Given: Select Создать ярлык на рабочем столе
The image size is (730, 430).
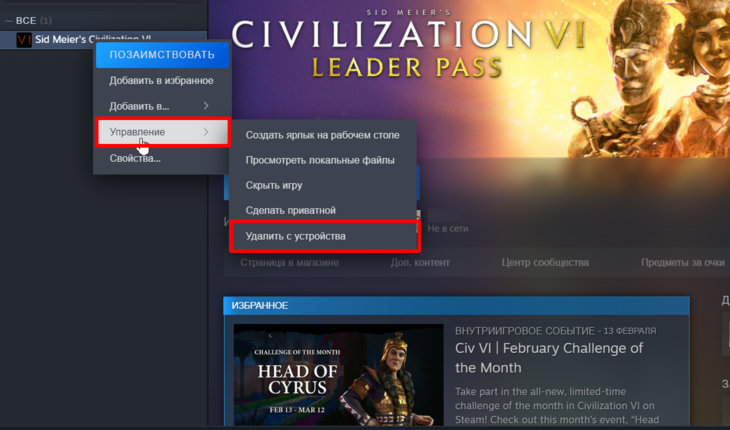Looking at the screenshot, I should pos(323,135).
